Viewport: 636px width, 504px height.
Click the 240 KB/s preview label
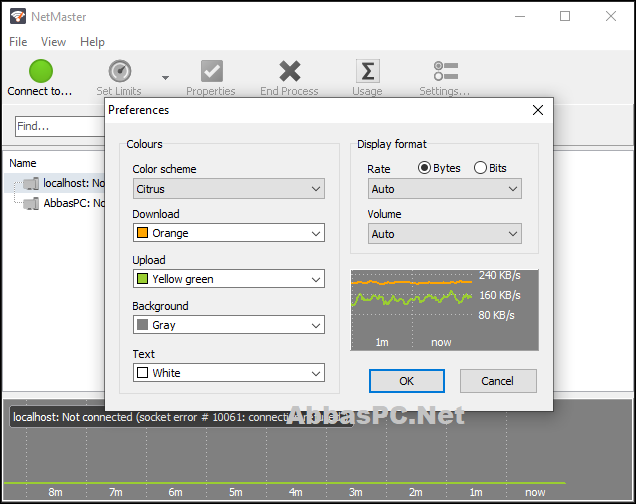pyautogui.click(x=499, y=275)
